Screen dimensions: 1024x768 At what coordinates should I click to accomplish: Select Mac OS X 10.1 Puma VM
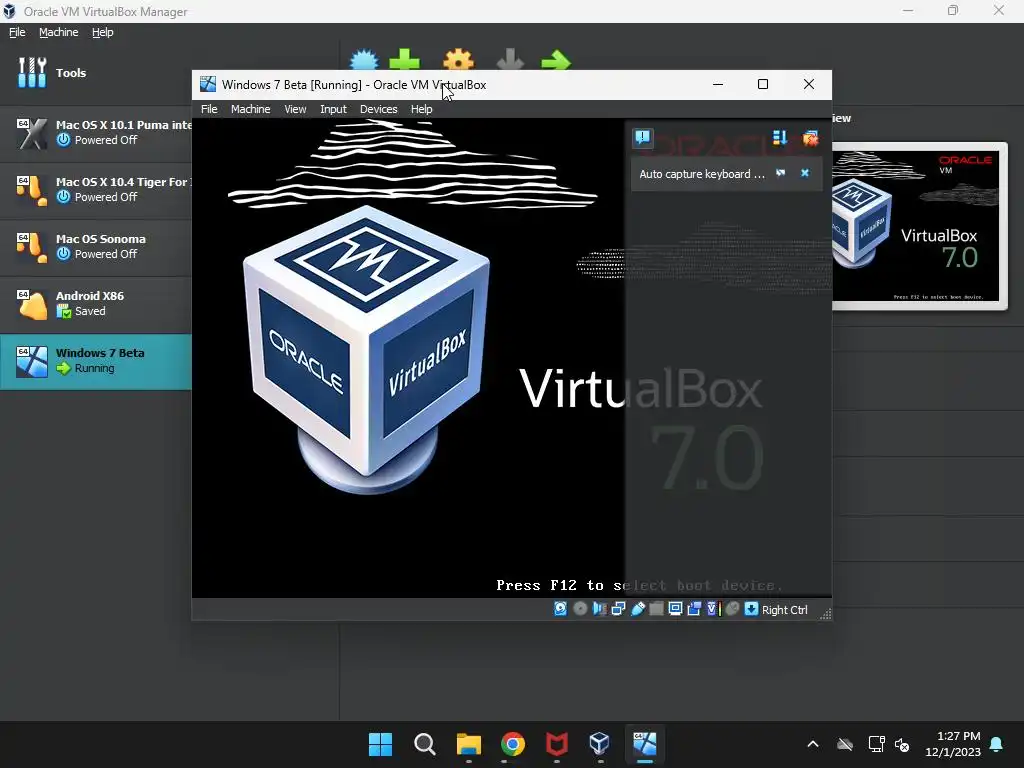96,133
